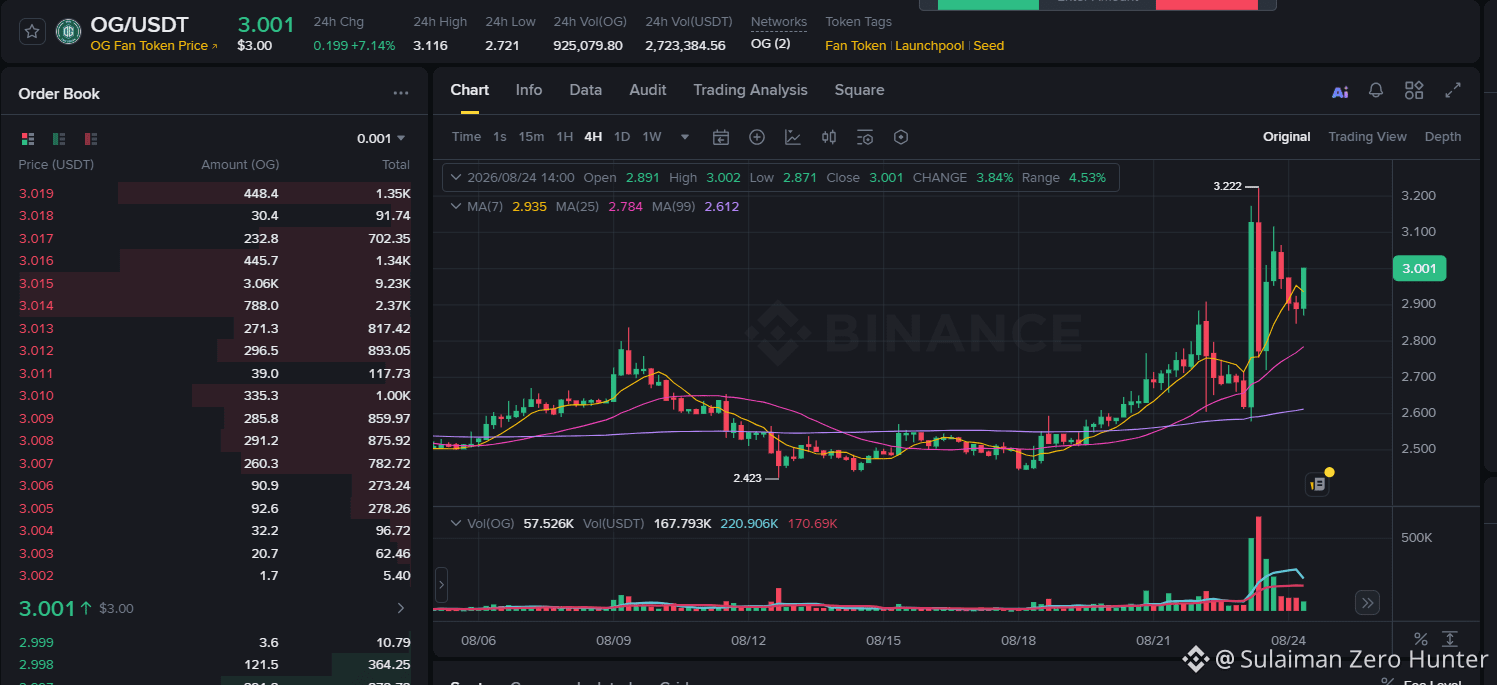Image resolution: width=1497 pixels, height=685 pixels.
Task: Select the 15m interval
Action: coord(531,137)
